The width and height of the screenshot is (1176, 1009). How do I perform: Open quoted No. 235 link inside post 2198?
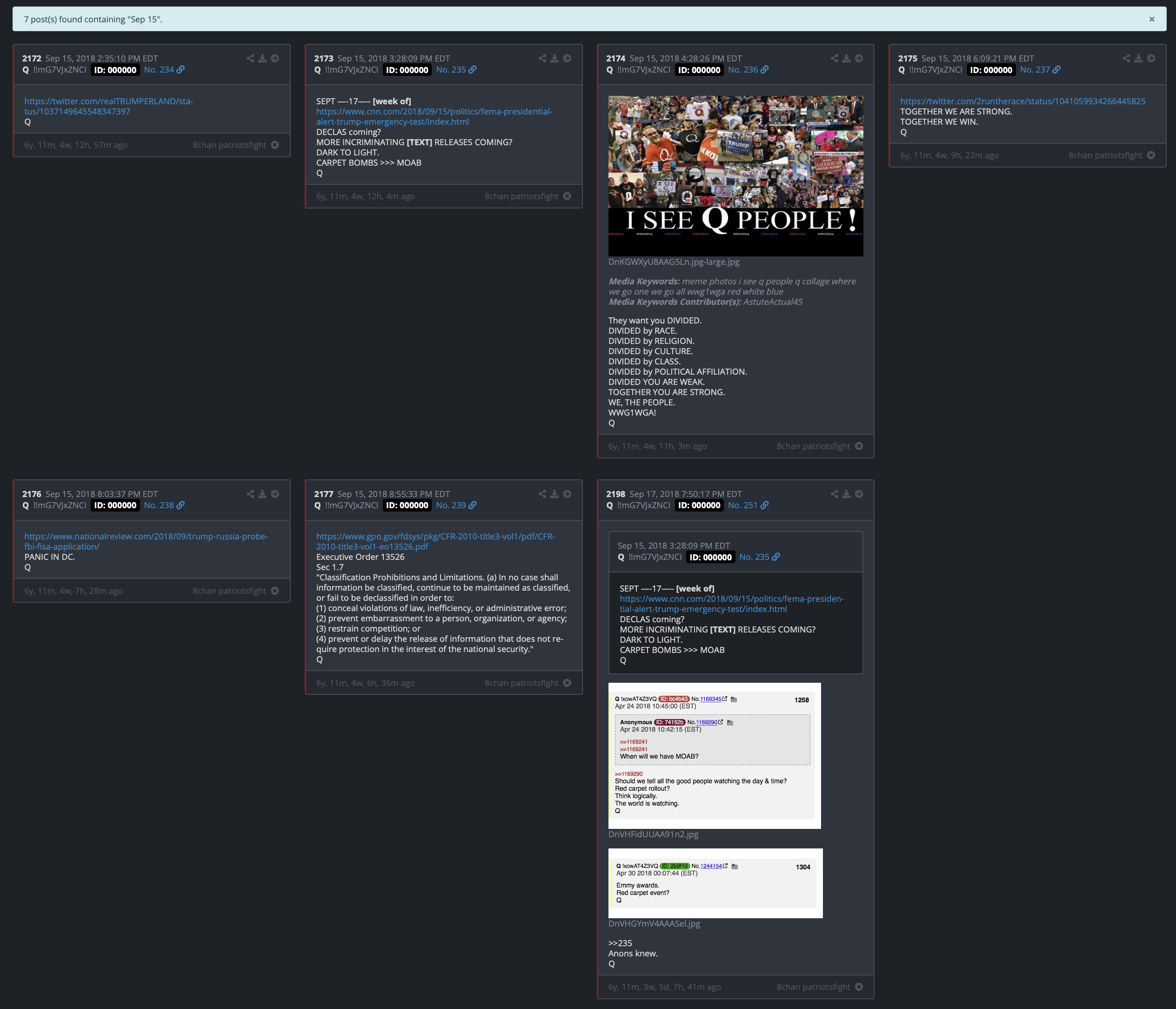click(x=759, y=557)
